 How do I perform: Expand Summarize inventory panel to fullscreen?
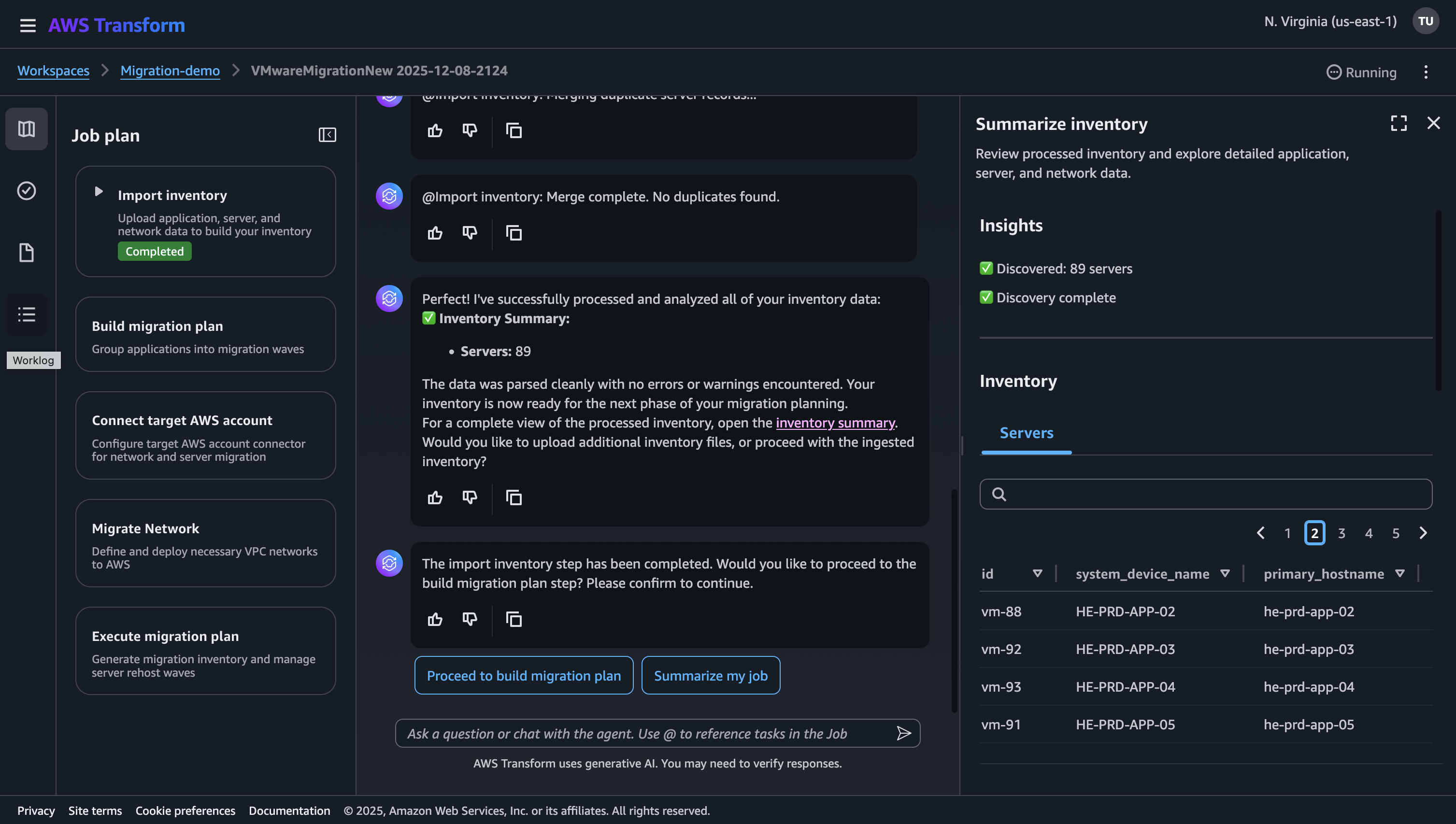tap(1399, 123)
